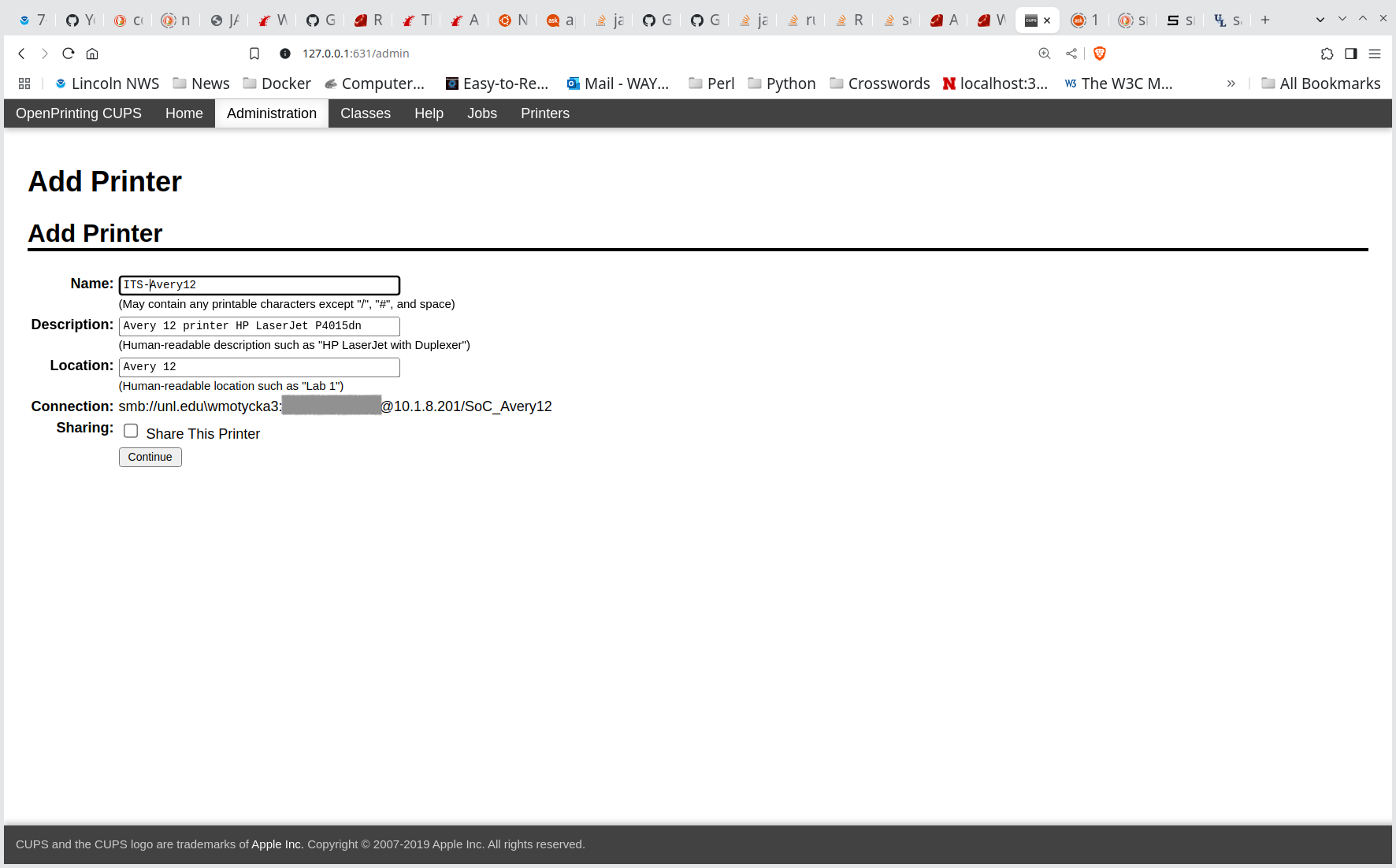The image size is (1396, 868).
Task: Follow the Apple Inc. footer link
Action: coord(277,844)
